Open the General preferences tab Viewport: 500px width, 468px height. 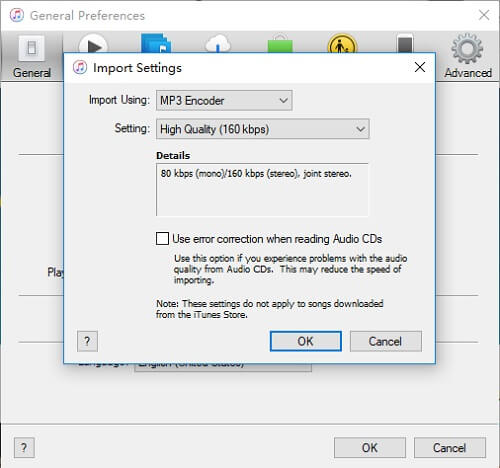click(32, 57)
